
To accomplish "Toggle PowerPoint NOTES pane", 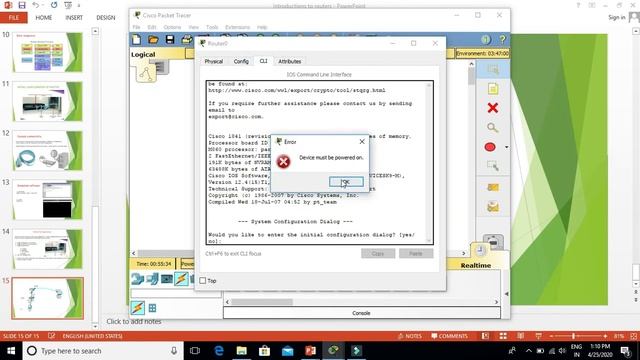I will (x=409, y=336).
